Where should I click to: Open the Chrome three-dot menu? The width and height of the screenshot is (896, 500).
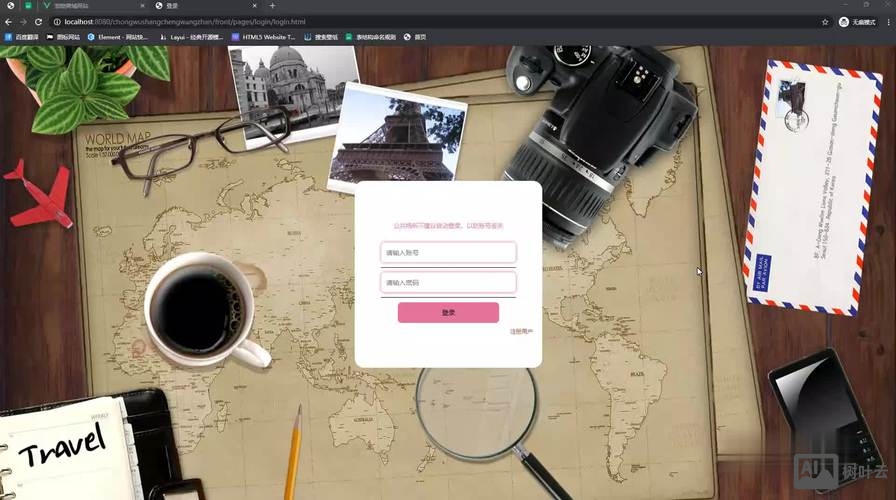888,21
